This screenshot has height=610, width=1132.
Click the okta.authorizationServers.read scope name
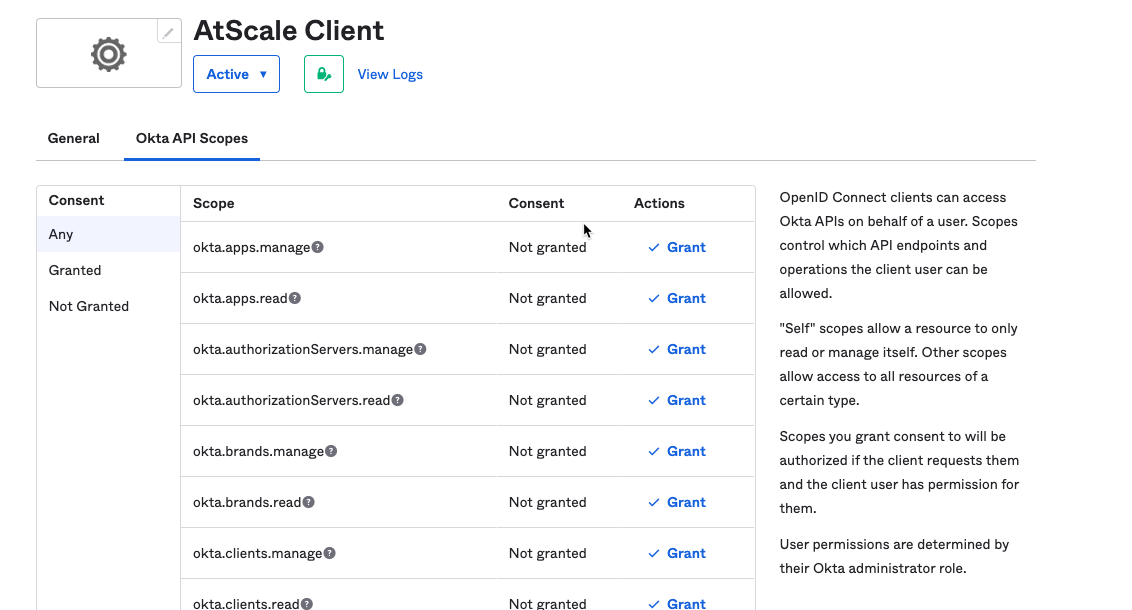click(291, 400)
